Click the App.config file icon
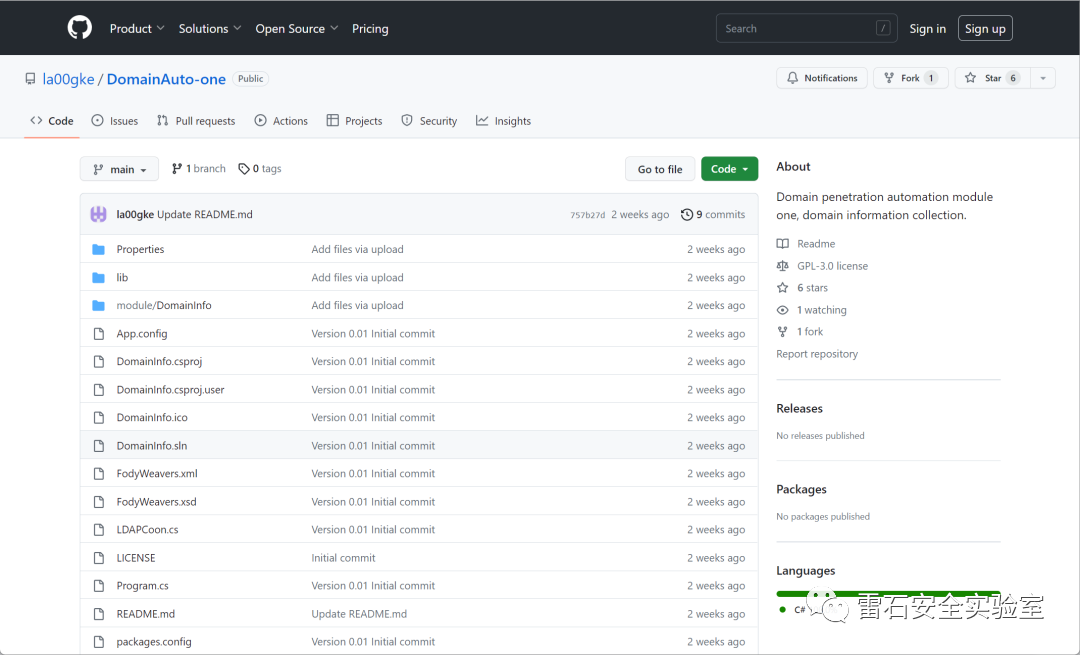This screenshot has width=1080, height=655. point(98,333)
